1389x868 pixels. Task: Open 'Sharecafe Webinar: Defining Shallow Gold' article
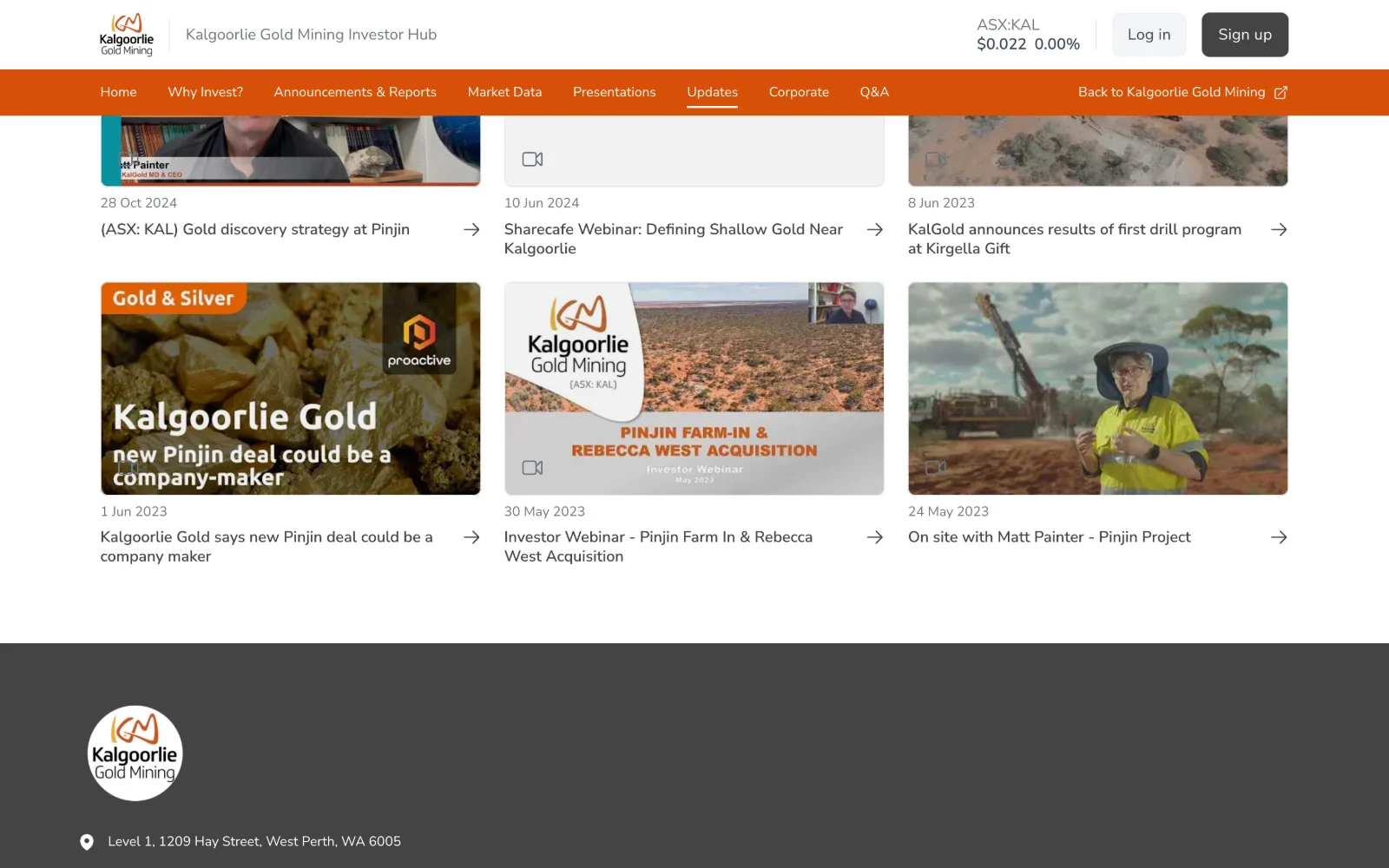pos(674,239)
